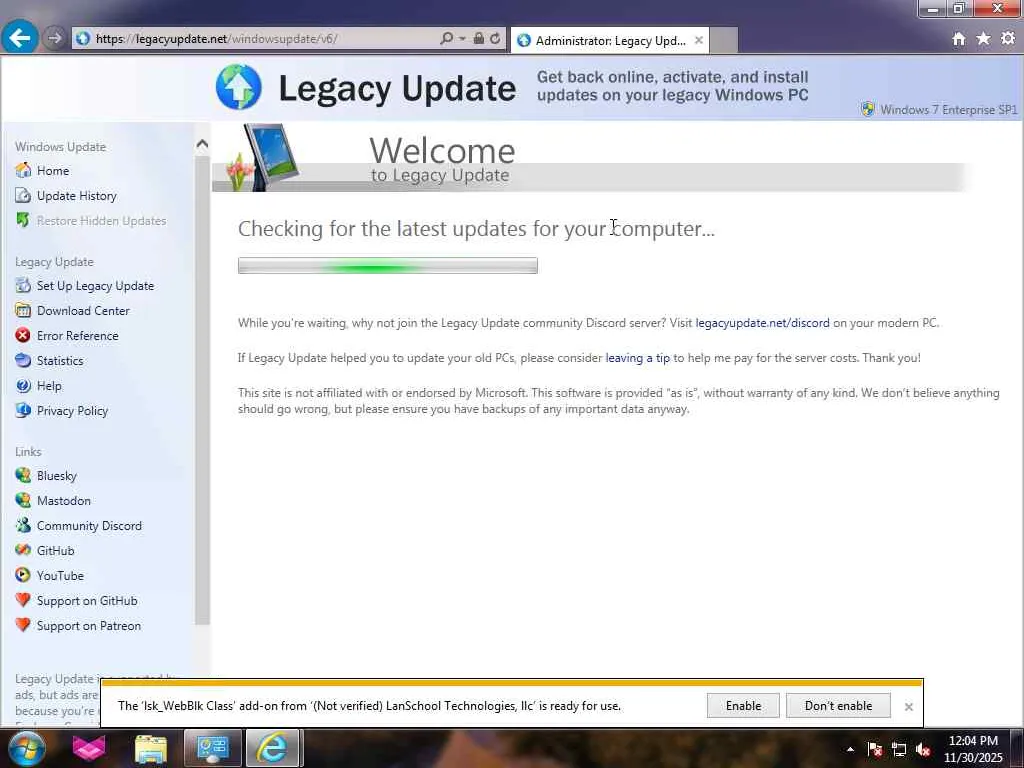Click the security lock icon in address bar
The height and width of the screenshot is (768, 1024).
coord(479,39)
